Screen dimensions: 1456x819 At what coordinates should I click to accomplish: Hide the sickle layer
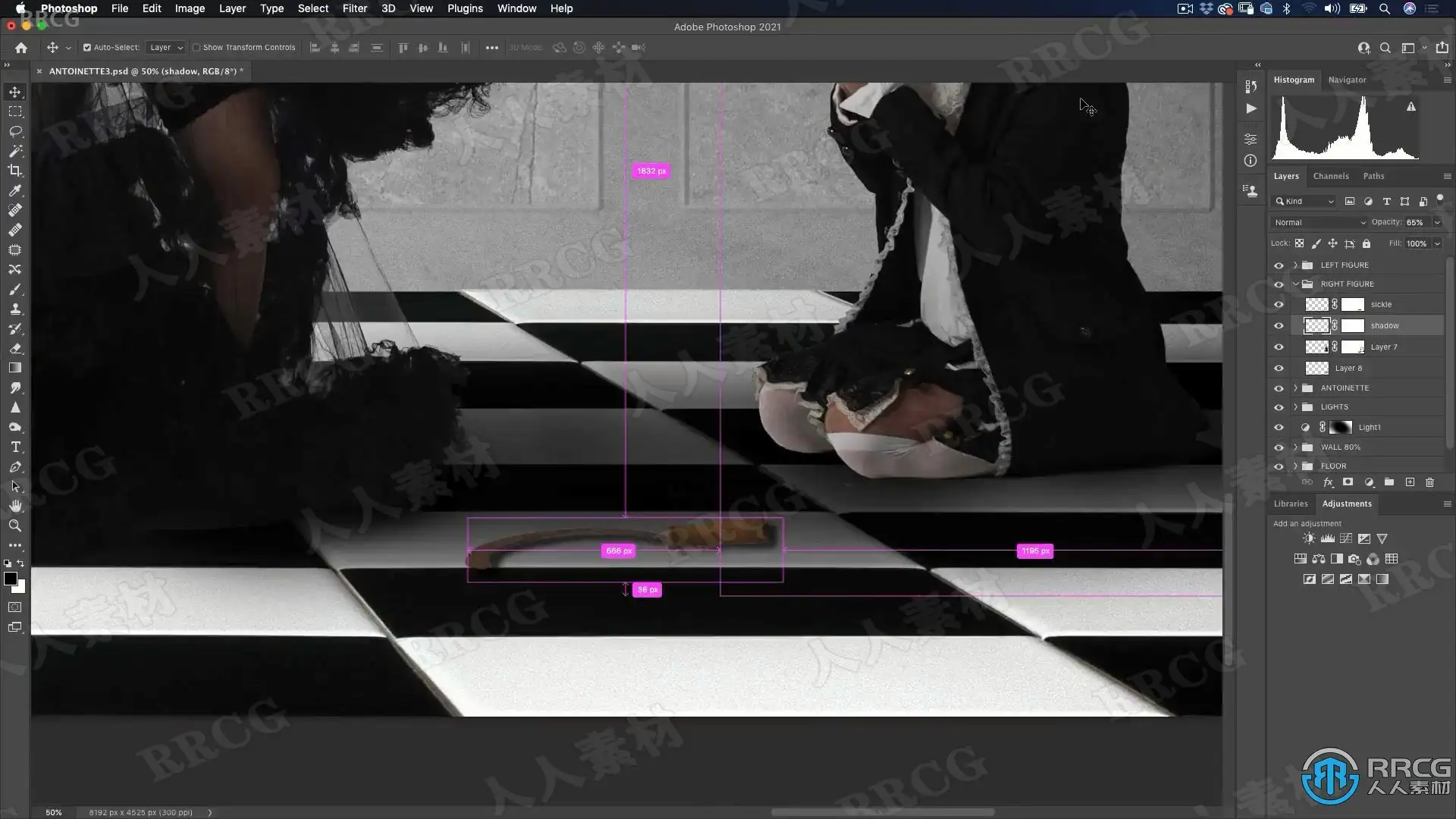[x=1279, y=304]
